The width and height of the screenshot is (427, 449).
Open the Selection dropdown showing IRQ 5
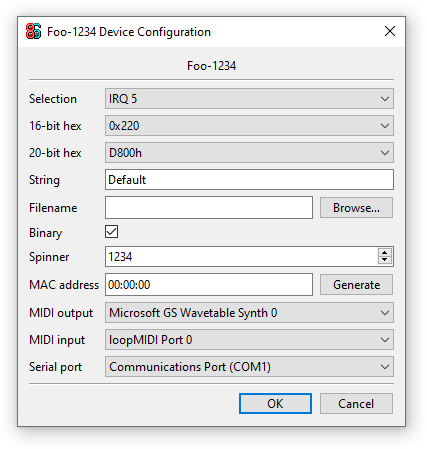coord(249,99)
